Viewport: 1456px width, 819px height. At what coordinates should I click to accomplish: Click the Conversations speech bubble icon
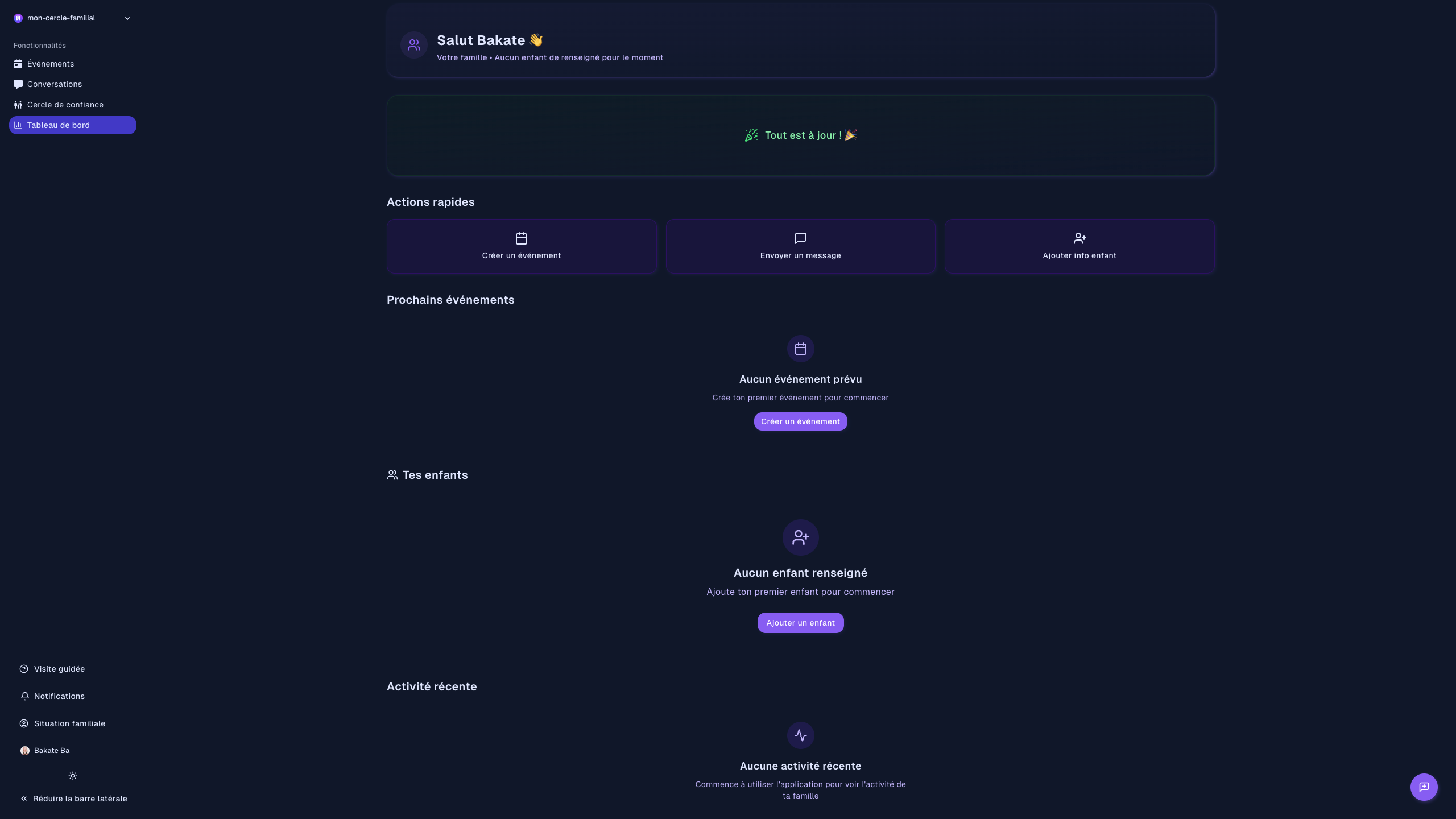pos(18,84)
